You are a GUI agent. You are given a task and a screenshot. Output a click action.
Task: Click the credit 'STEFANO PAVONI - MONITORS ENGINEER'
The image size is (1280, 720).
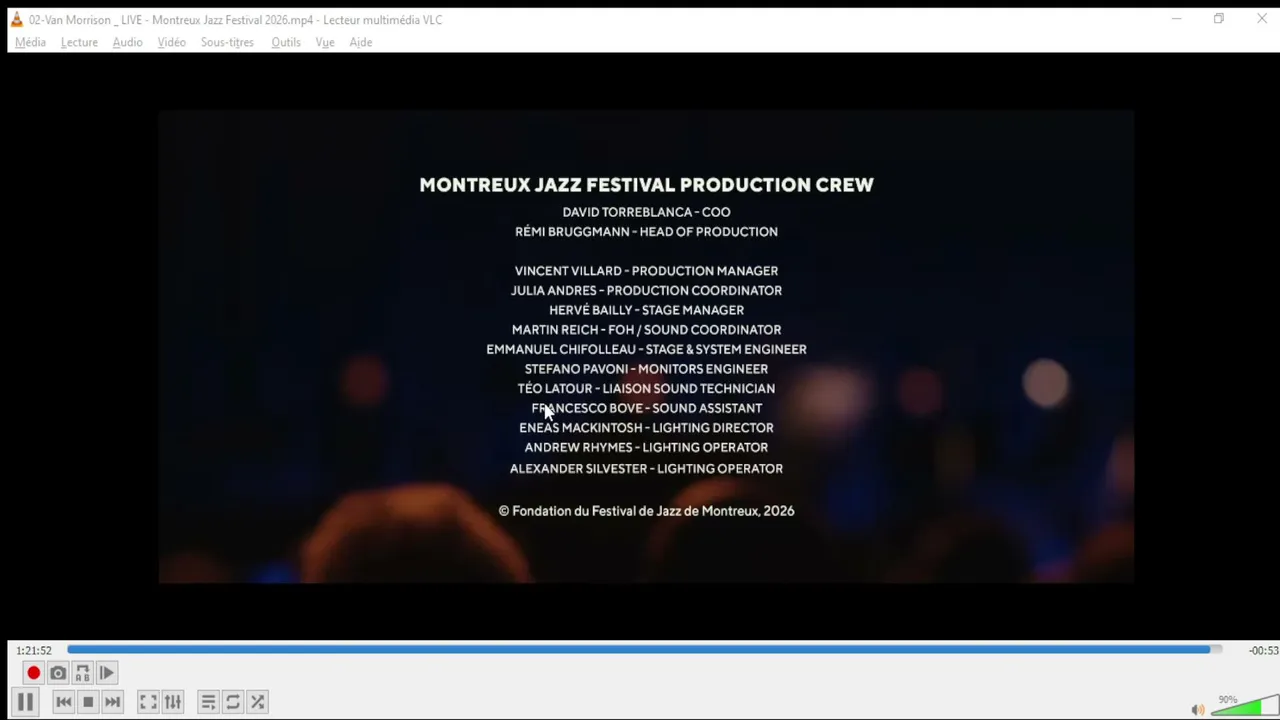pyautogui.click(x=646, y=369)
